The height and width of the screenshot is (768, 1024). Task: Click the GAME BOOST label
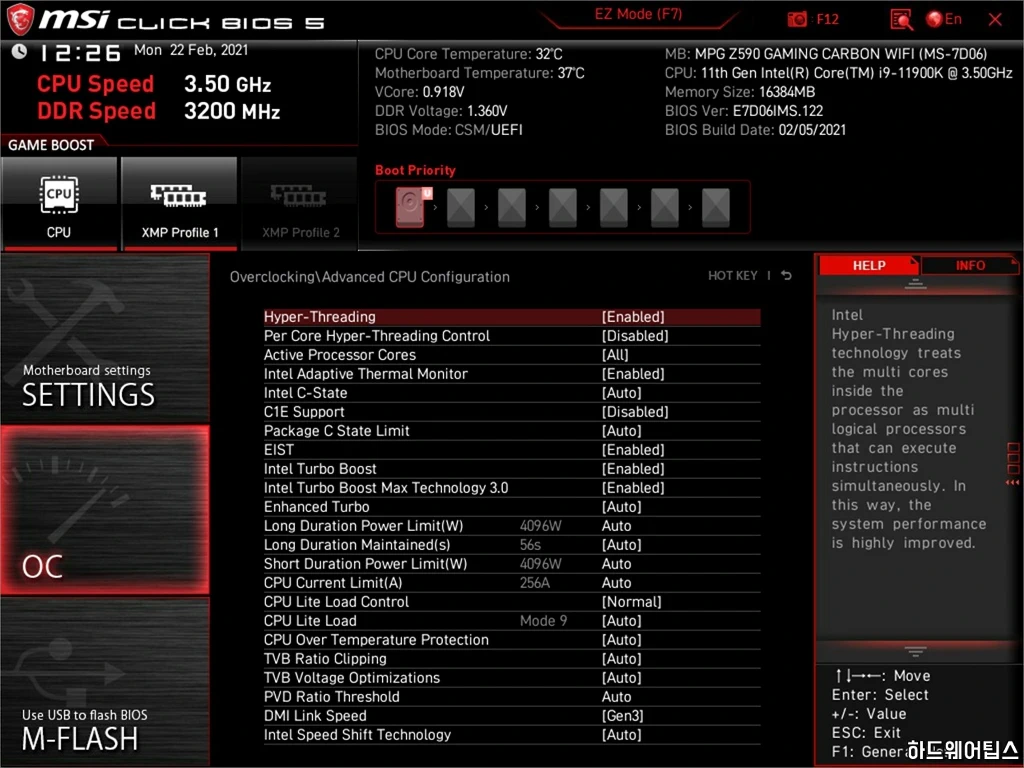51,145
